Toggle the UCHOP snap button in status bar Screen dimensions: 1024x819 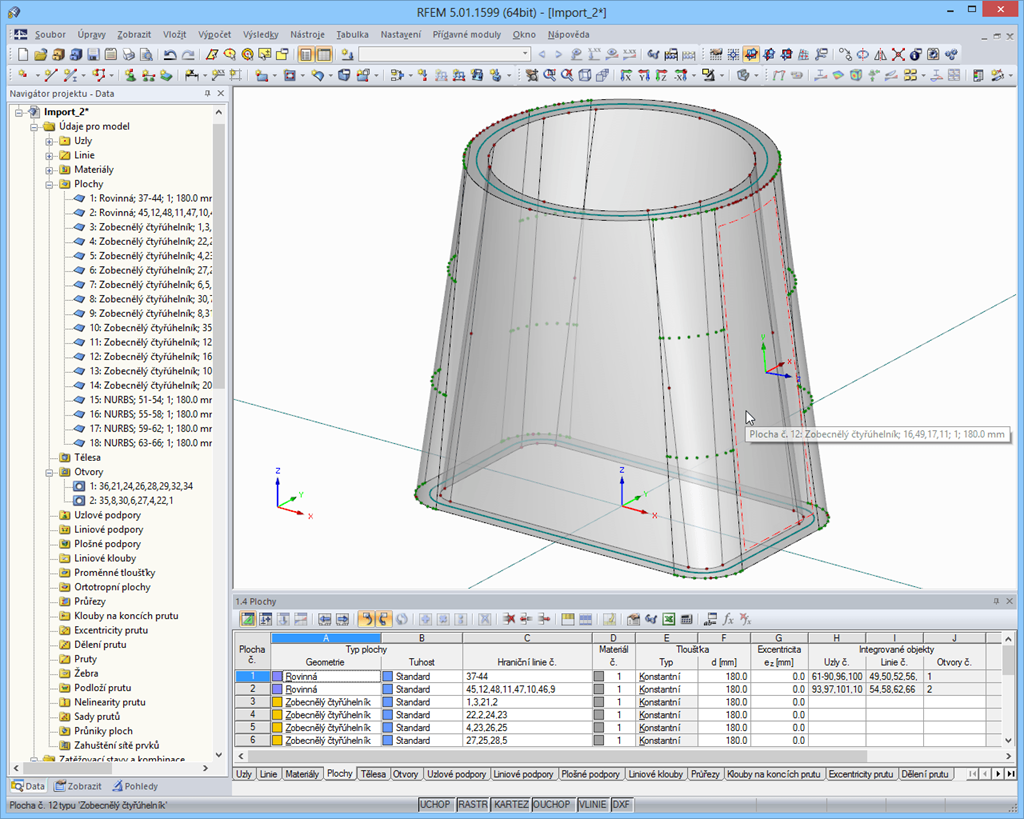click(435, 805)
